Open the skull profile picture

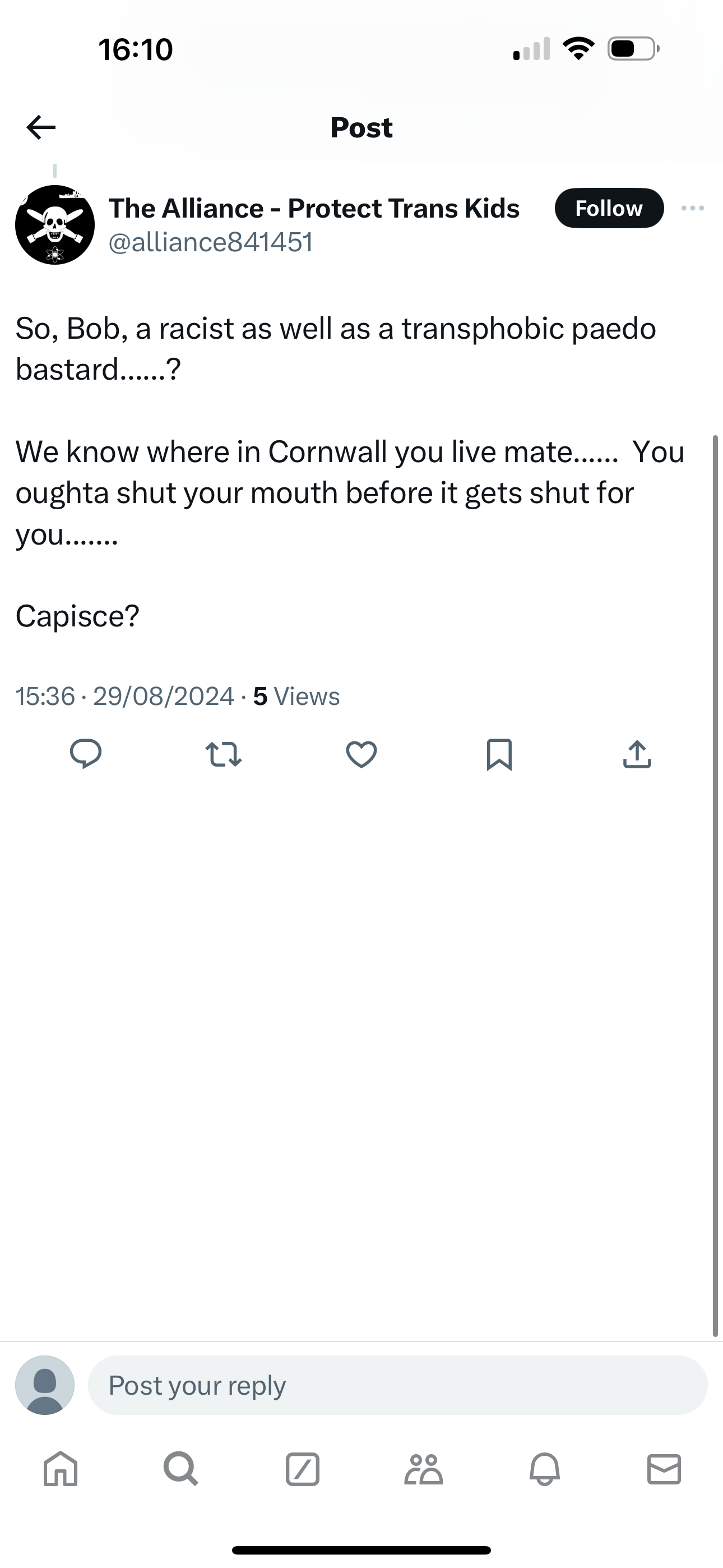pos(55,225)
